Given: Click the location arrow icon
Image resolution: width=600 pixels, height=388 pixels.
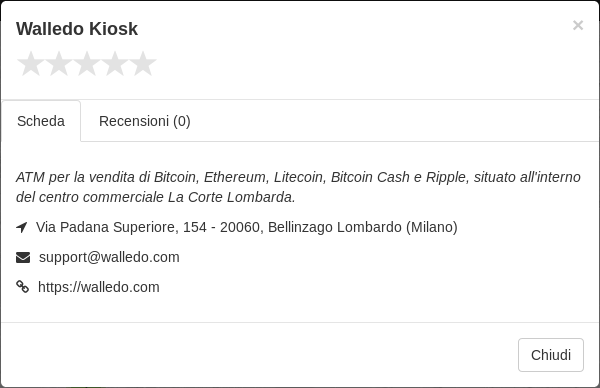Looking at the screenshot, I should (x=22, y=227).
